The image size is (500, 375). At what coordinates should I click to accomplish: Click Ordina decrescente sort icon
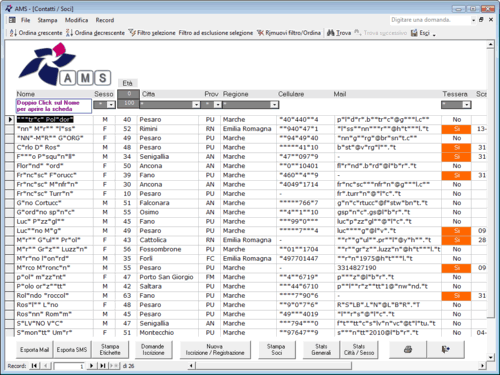tap(69, 33)
